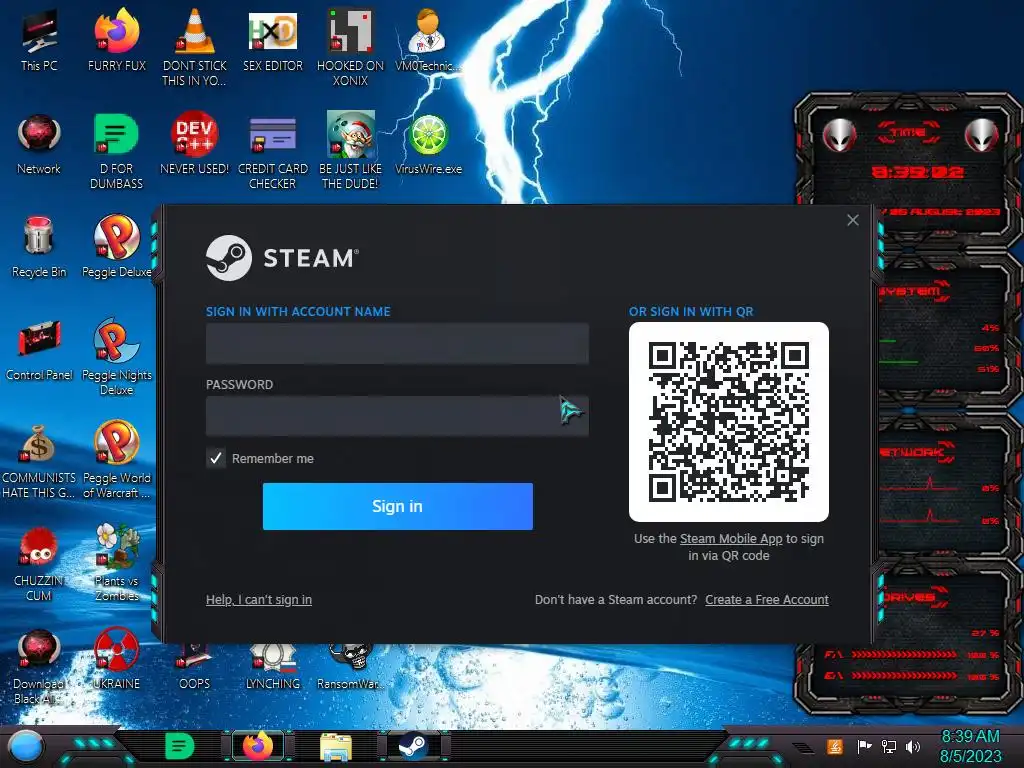Open the COMMUNISTS HATE THIS money bag icon

coord(39,460)
